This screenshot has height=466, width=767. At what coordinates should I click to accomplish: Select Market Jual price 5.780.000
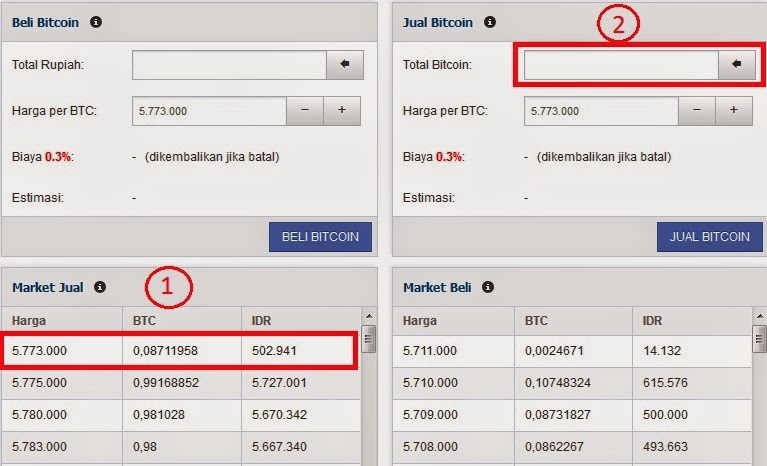click(x=39, y=415)
